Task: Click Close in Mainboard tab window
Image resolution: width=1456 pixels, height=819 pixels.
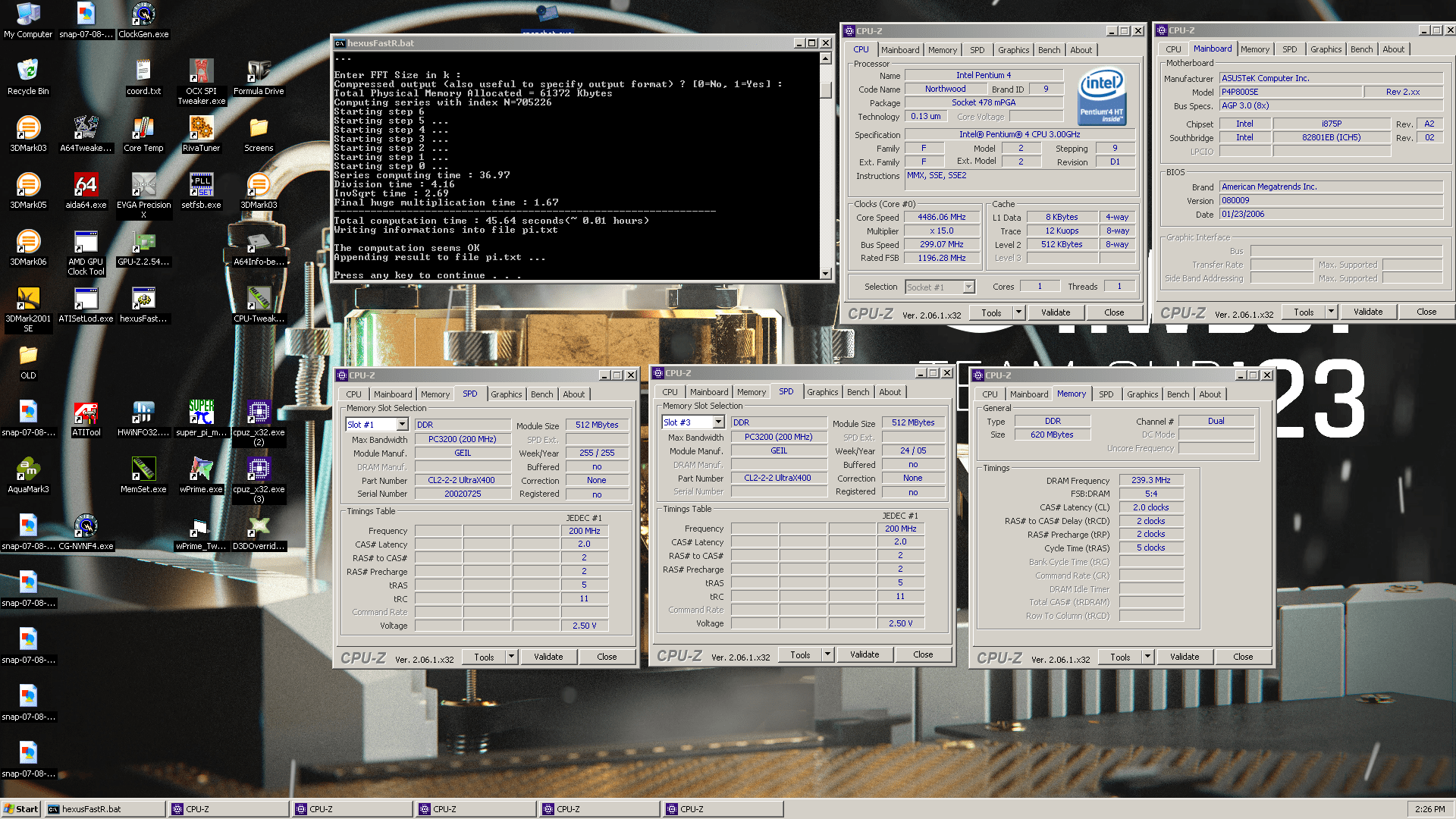Action: click(x=1426, y=312)
